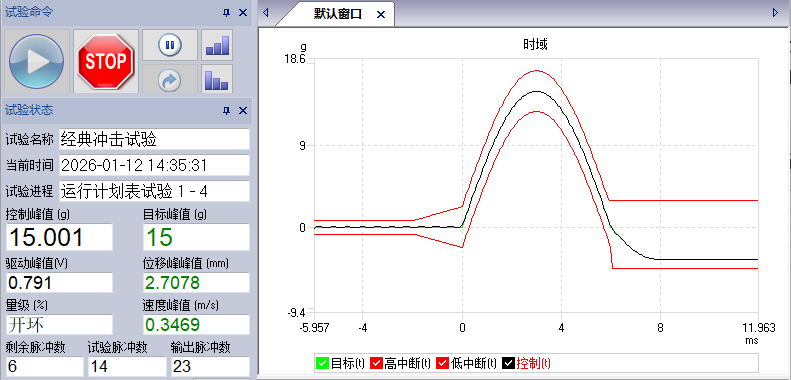This screenshot has height=380, width=791.
Task: Pin the 试验状态 panel
Action: click(x=227, y=111)
